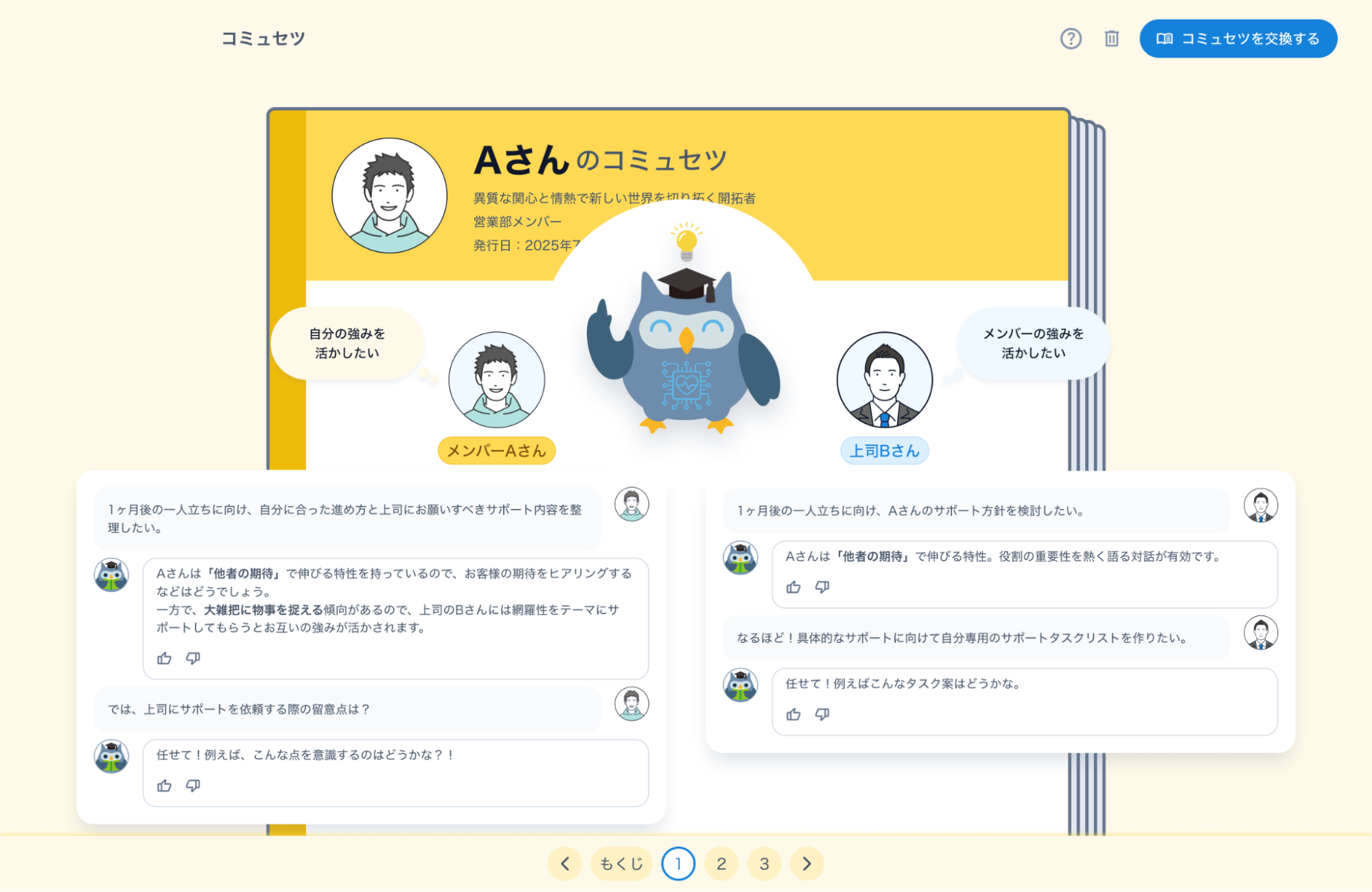Click the help question mark icon
The image size is (1372, 892).
tap(1070, 38)
